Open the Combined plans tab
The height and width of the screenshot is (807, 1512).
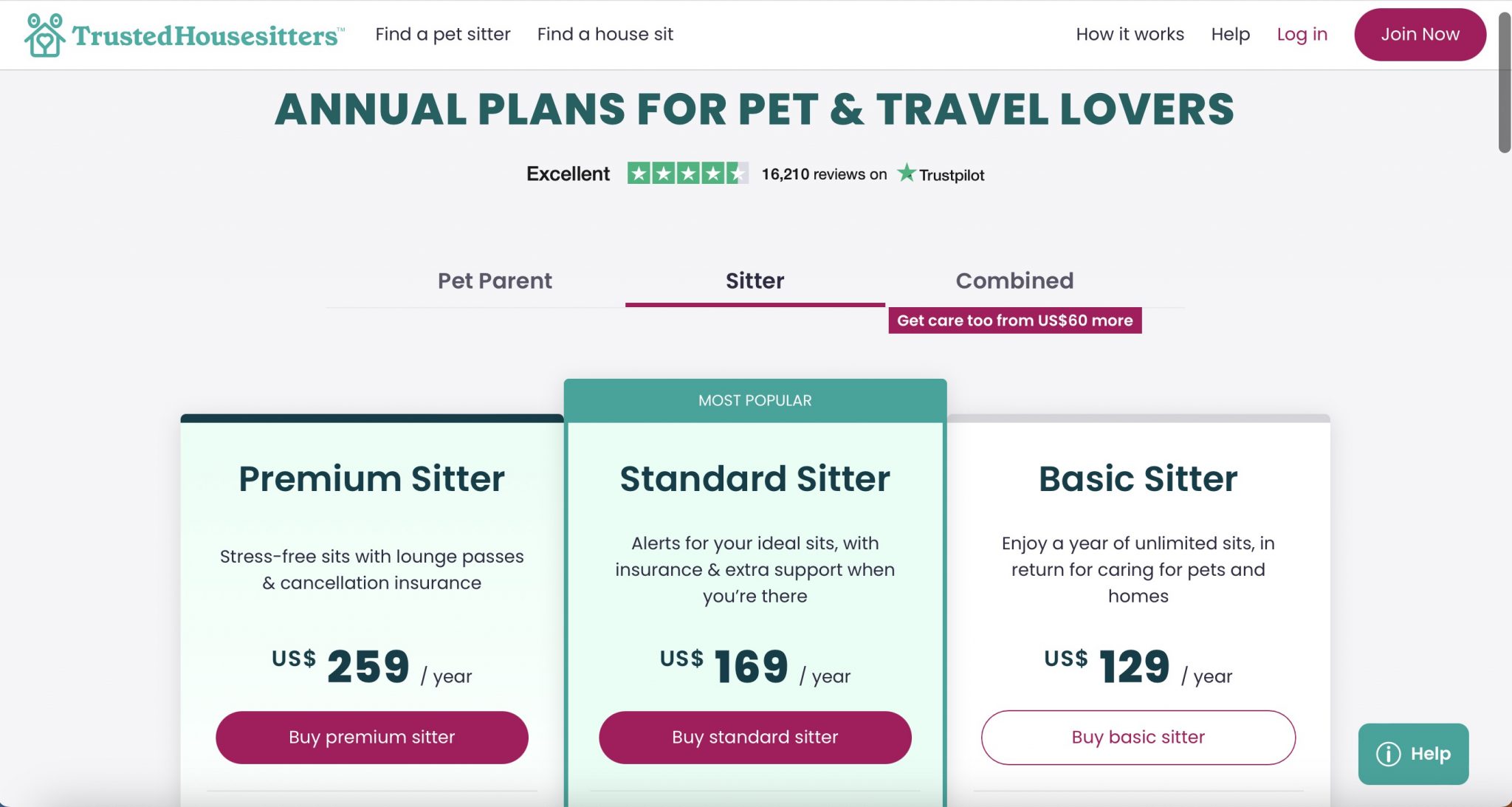point(1014,281)
